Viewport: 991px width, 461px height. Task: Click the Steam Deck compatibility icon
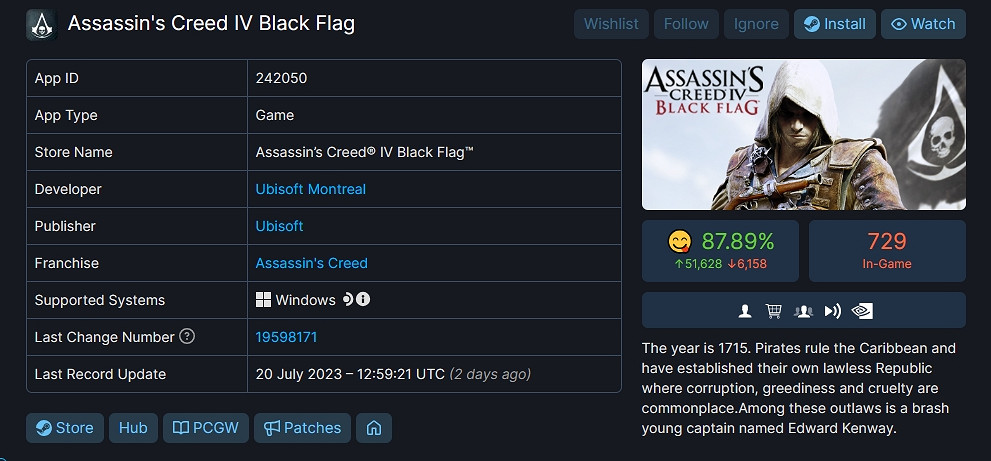click(348, 300)
